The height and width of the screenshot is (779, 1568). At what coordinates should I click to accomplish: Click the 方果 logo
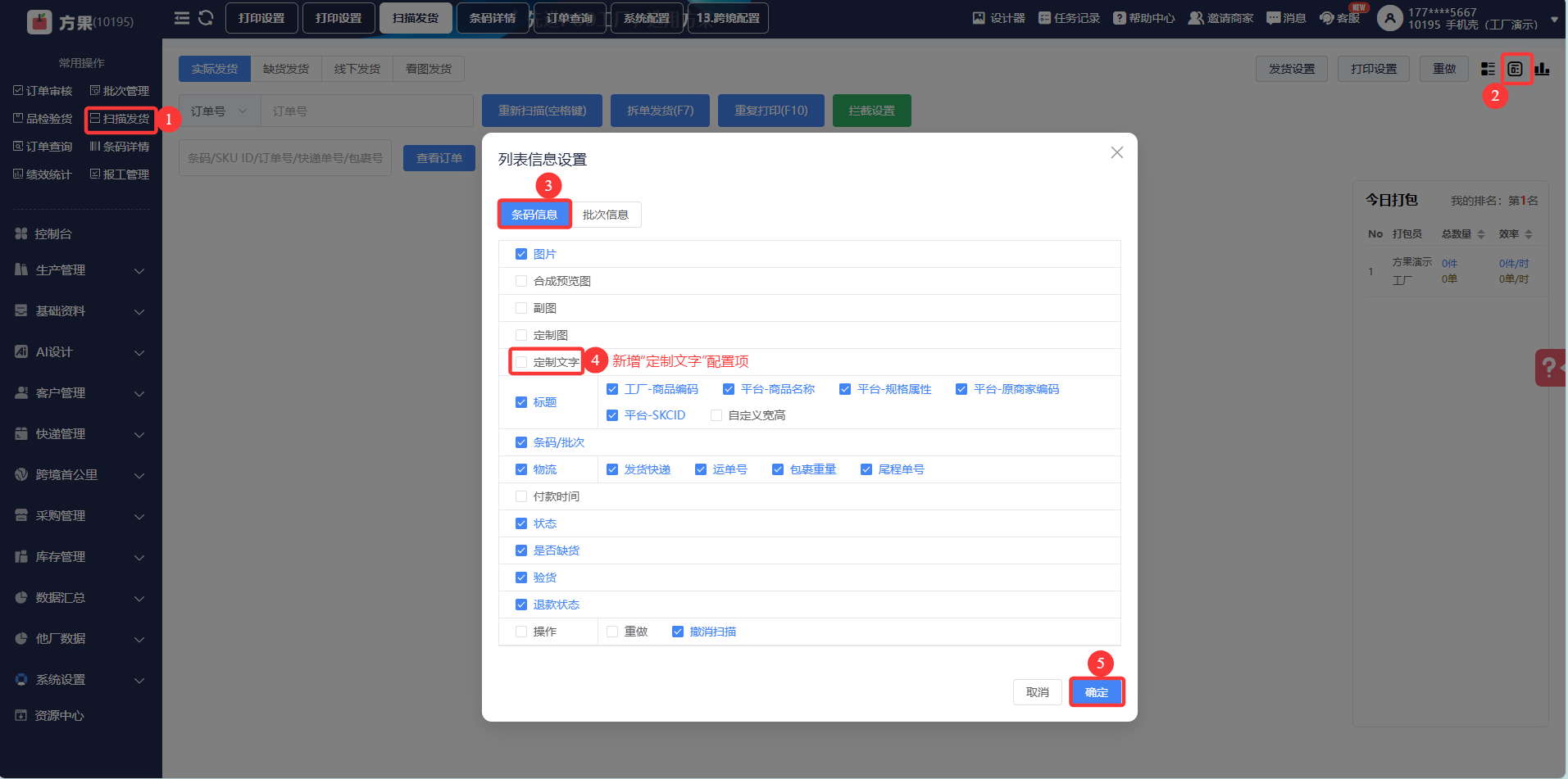click(x=39, y=21)
